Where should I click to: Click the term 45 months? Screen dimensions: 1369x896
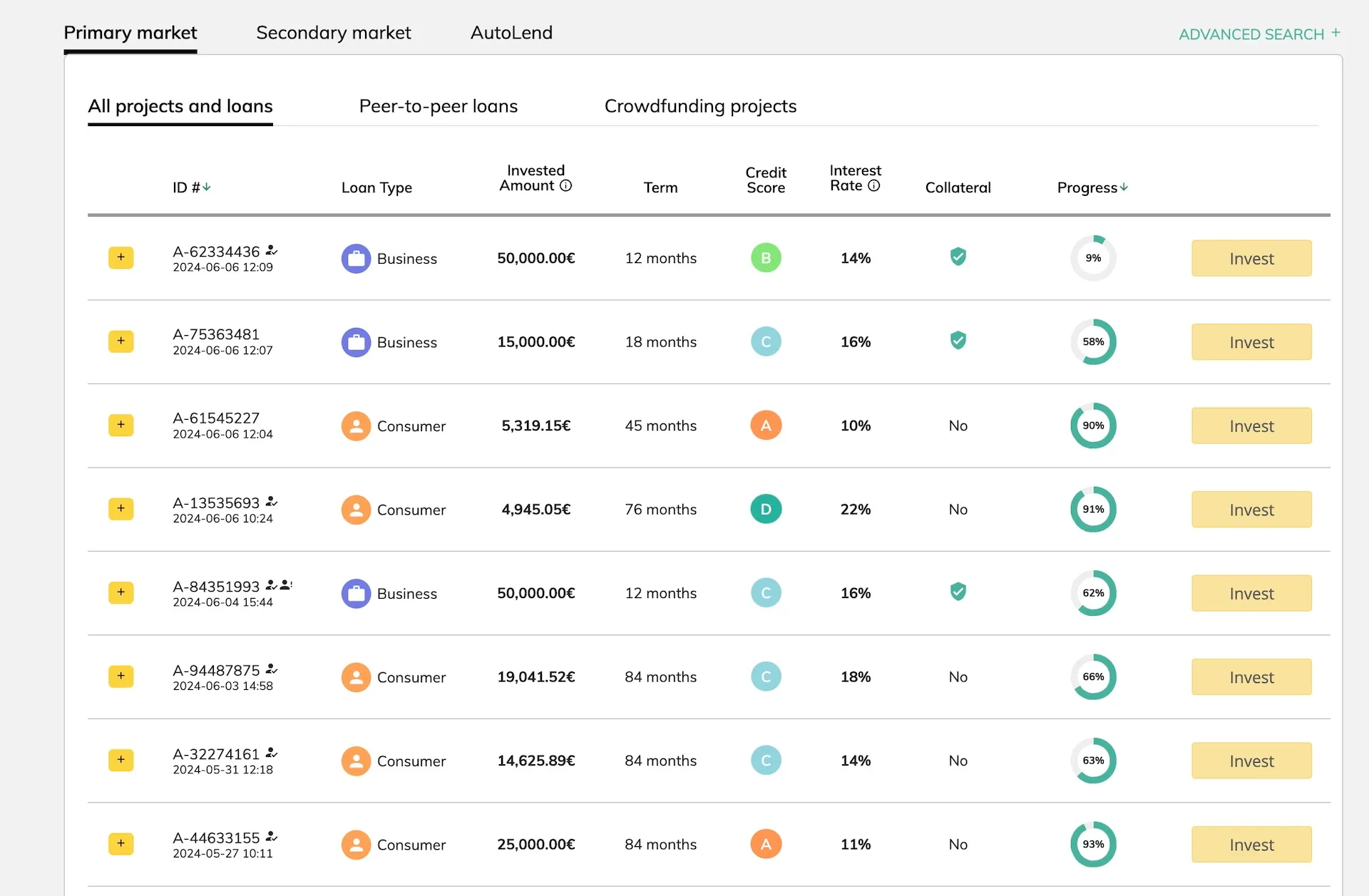(x=660, y=426)
